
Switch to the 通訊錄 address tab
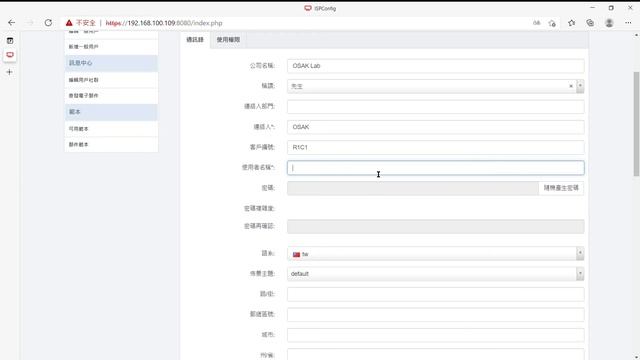pos(195,40)
